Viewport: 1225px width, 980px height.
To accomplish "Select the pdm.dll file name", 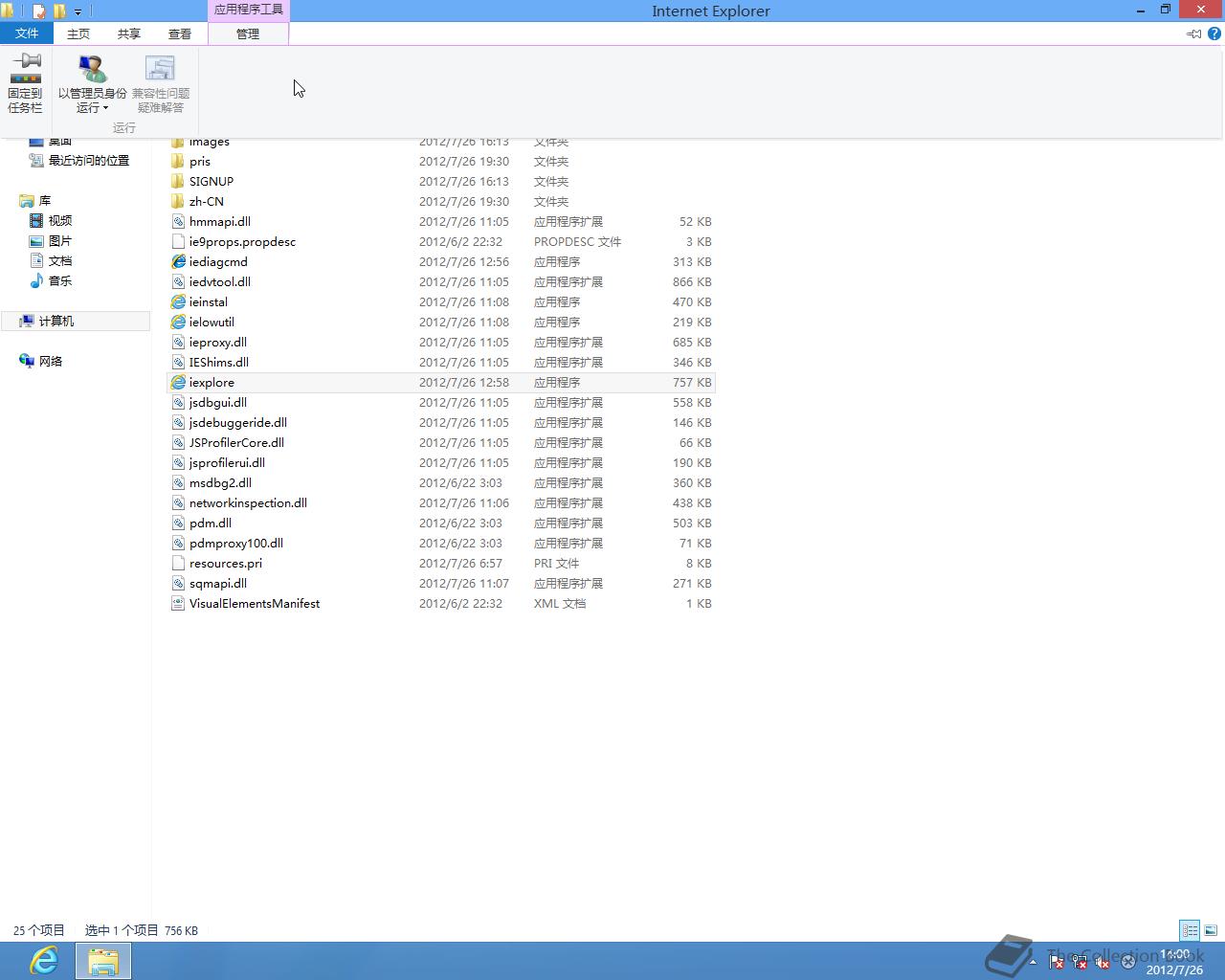I will click(211, 523).
